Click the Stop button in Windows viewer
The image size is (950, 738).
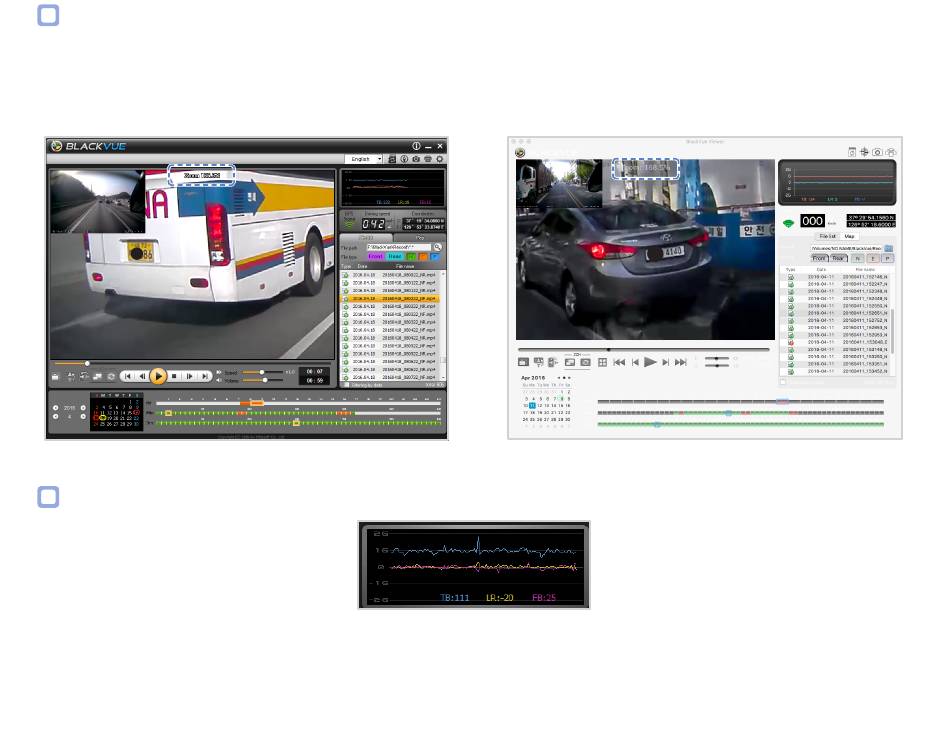tap(174, 376)
